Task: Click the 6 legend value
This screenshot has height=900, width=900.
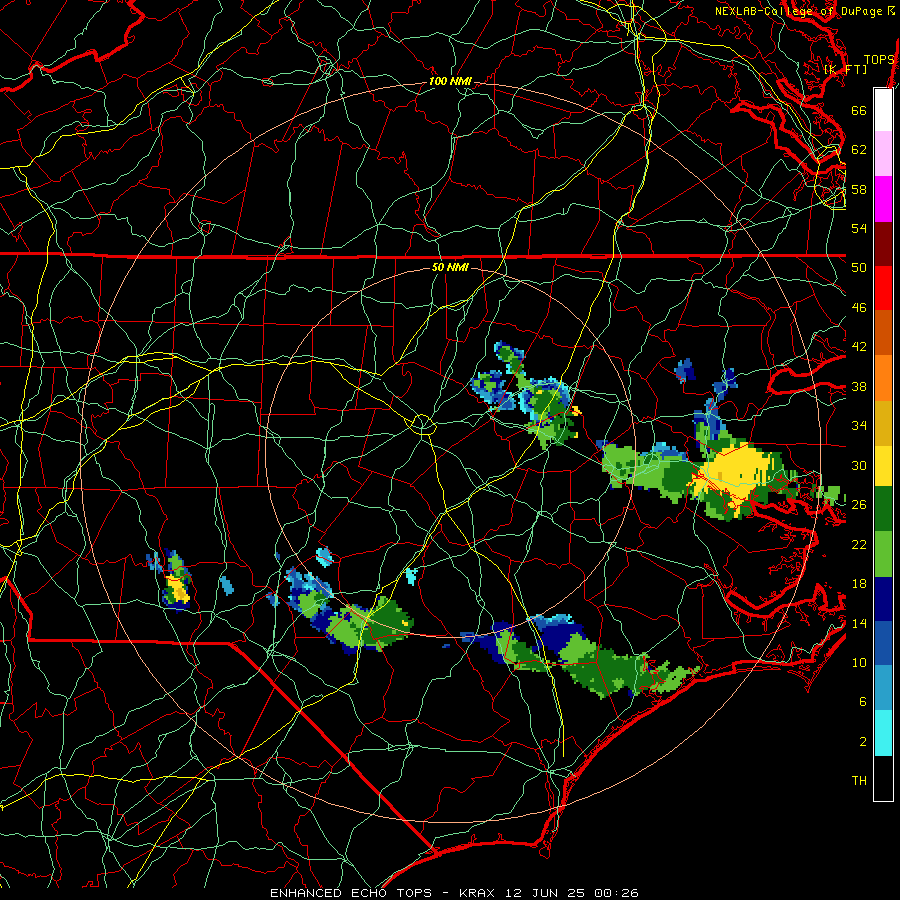Action: point(862,702)
